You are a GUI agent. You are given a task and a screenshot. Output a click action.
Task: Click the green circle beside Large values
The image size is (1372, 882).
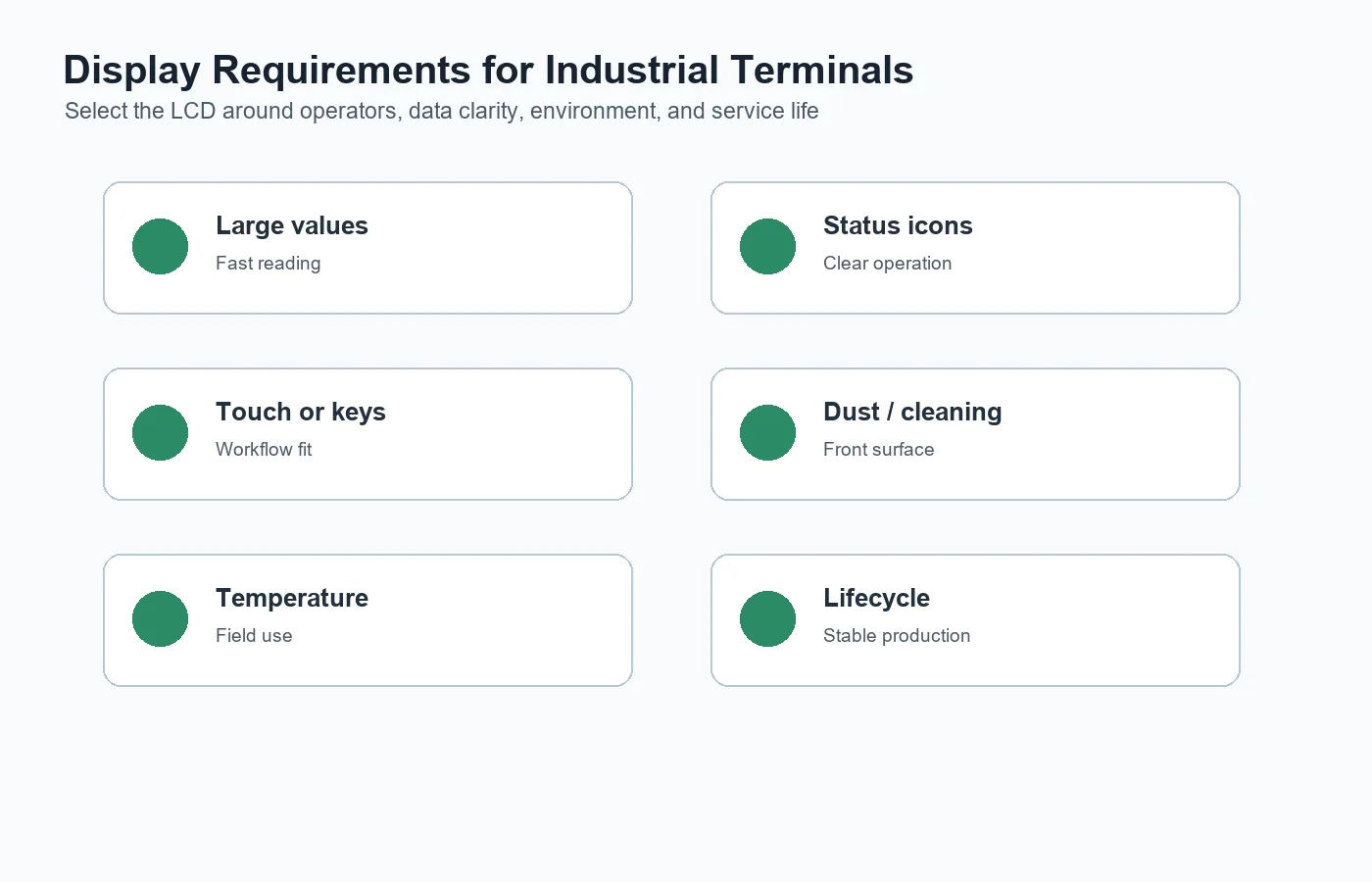pos(160,246)
